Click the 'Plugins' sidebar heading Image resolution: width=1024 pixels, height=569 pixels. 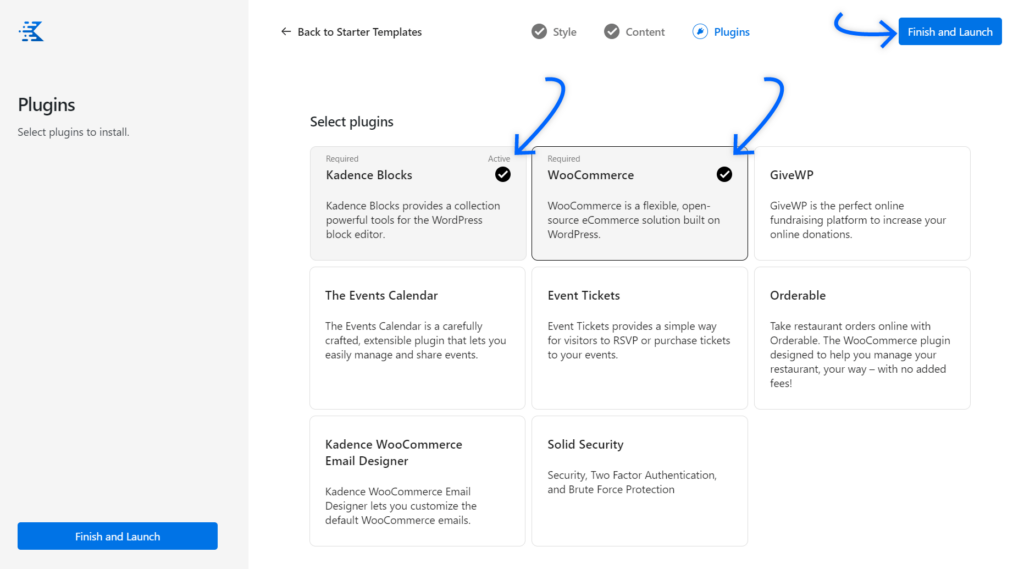pos(46,105)
